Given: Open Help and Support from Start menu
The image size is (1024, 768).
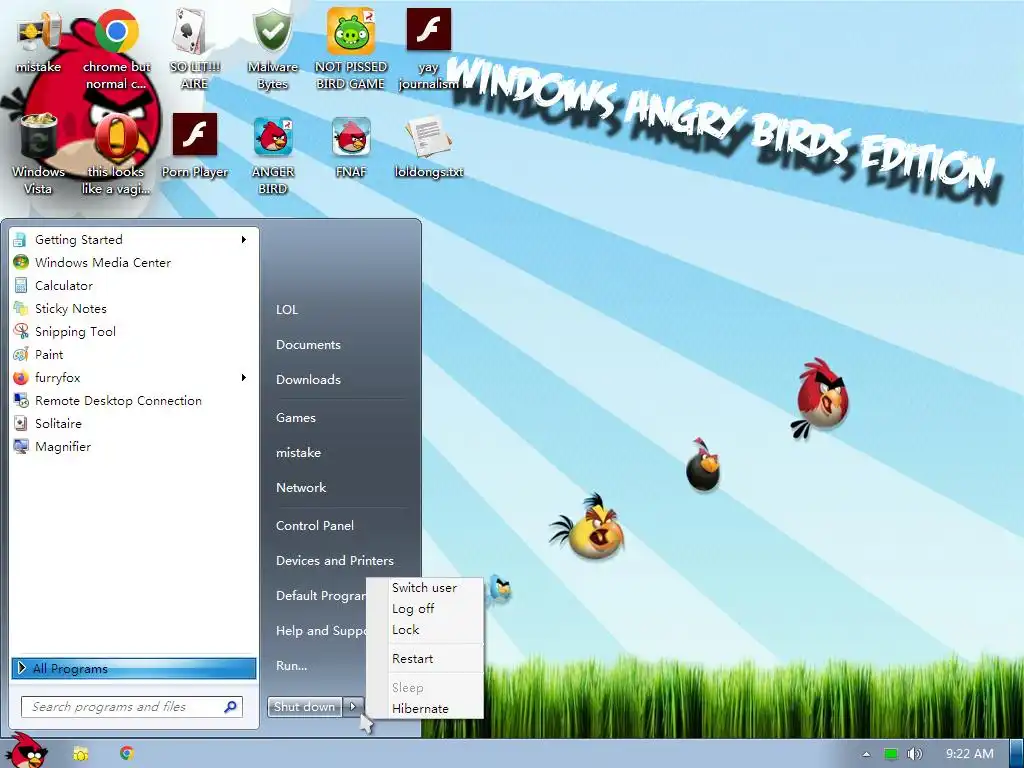Looking at the screenshot, I should tap(320, 631).
